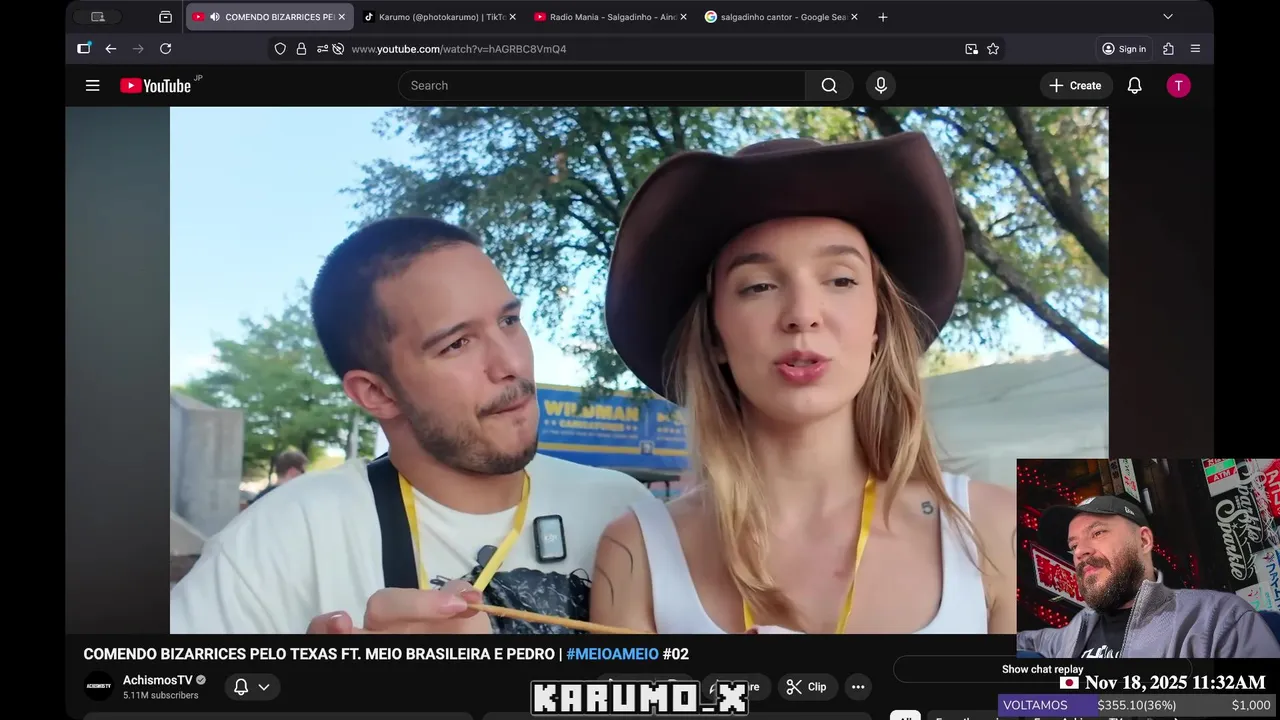Switch to Radio Mania - Salgadinho tab
This screenshot has height=720, width=1280.
click(609, 17)
